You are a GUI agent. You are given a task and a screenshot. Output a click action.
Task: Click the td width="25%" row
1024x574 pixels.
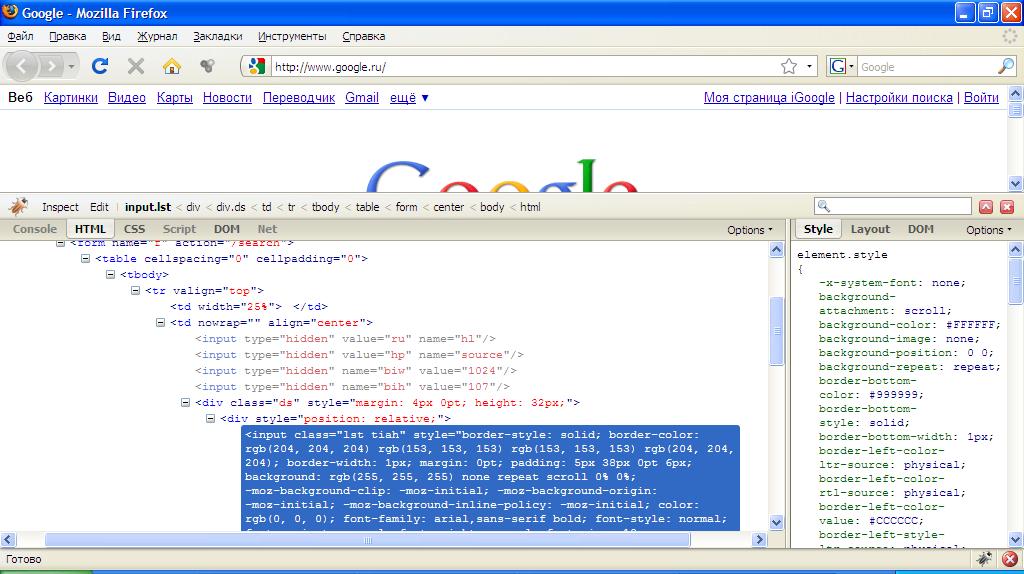(x=249, y=306)
